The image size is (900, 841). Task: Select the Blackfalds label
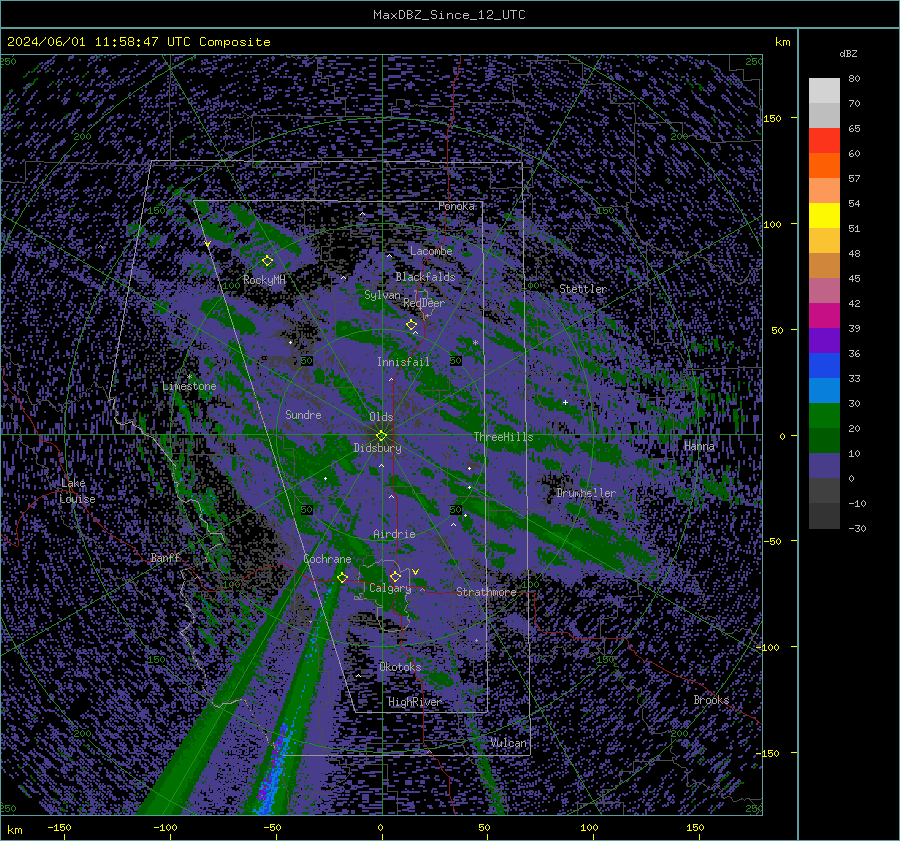tap(425, 277)
